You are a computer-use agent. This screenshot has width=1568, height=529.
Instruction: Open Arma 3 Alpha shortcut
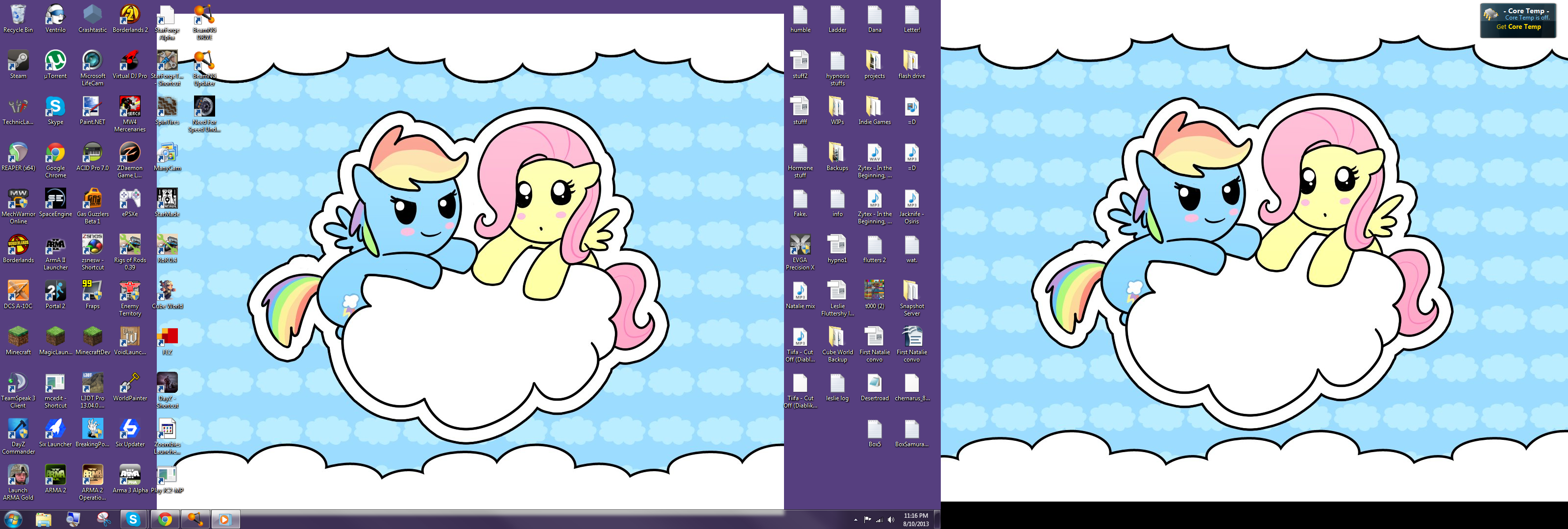coord(130,479)
